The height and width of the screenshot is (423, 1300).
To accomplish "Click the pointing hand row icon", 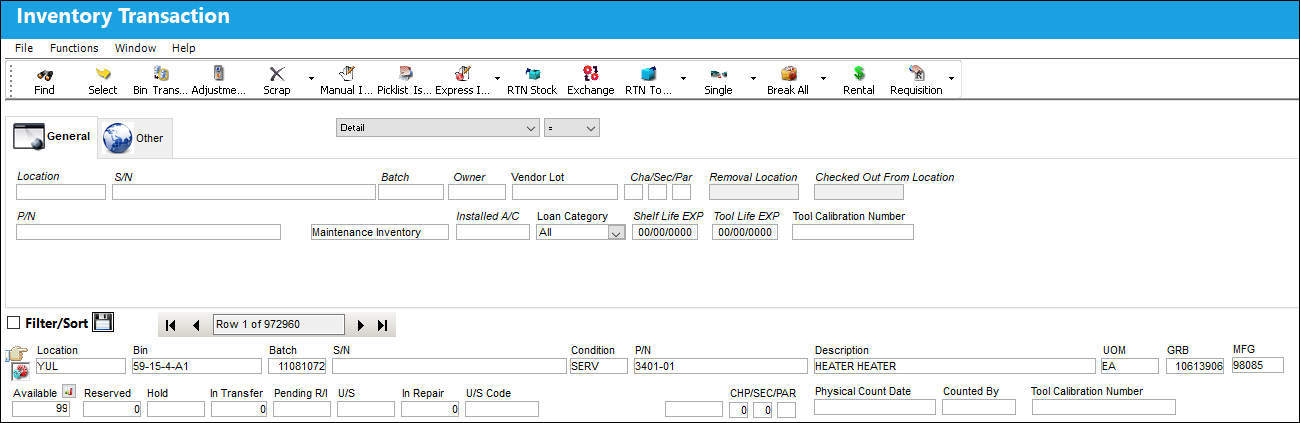I will [16, 354].
